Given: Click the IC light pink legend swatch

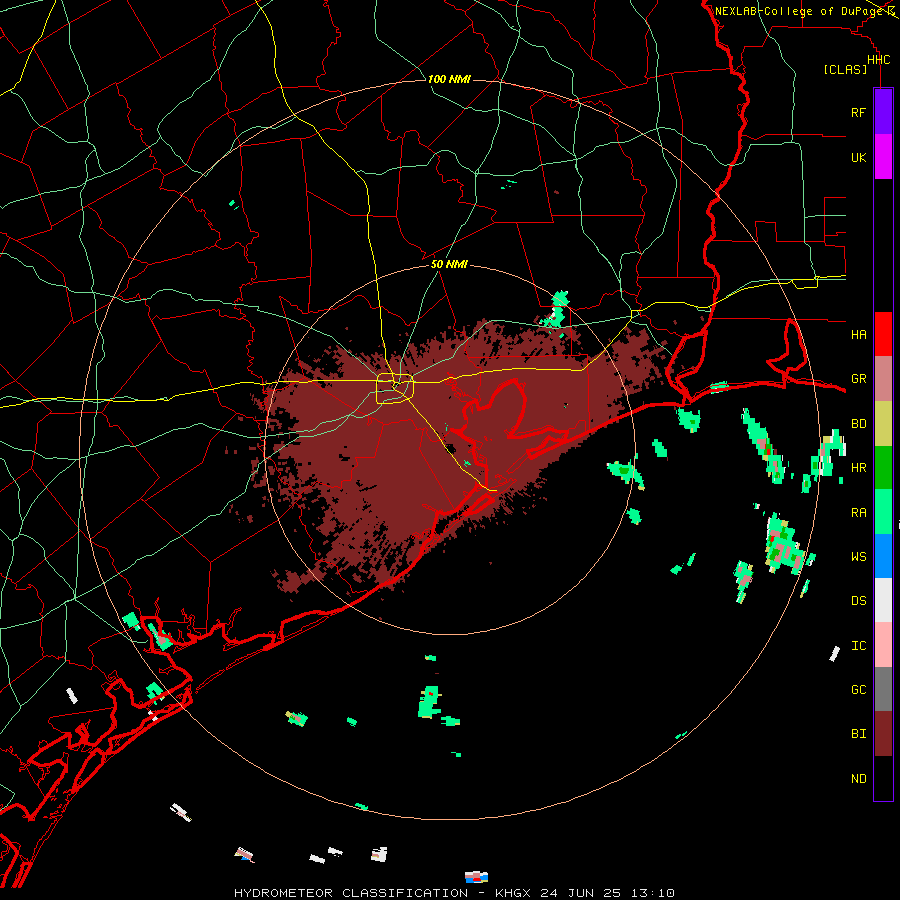Looking at the screenshot, I should coord(883,645).
